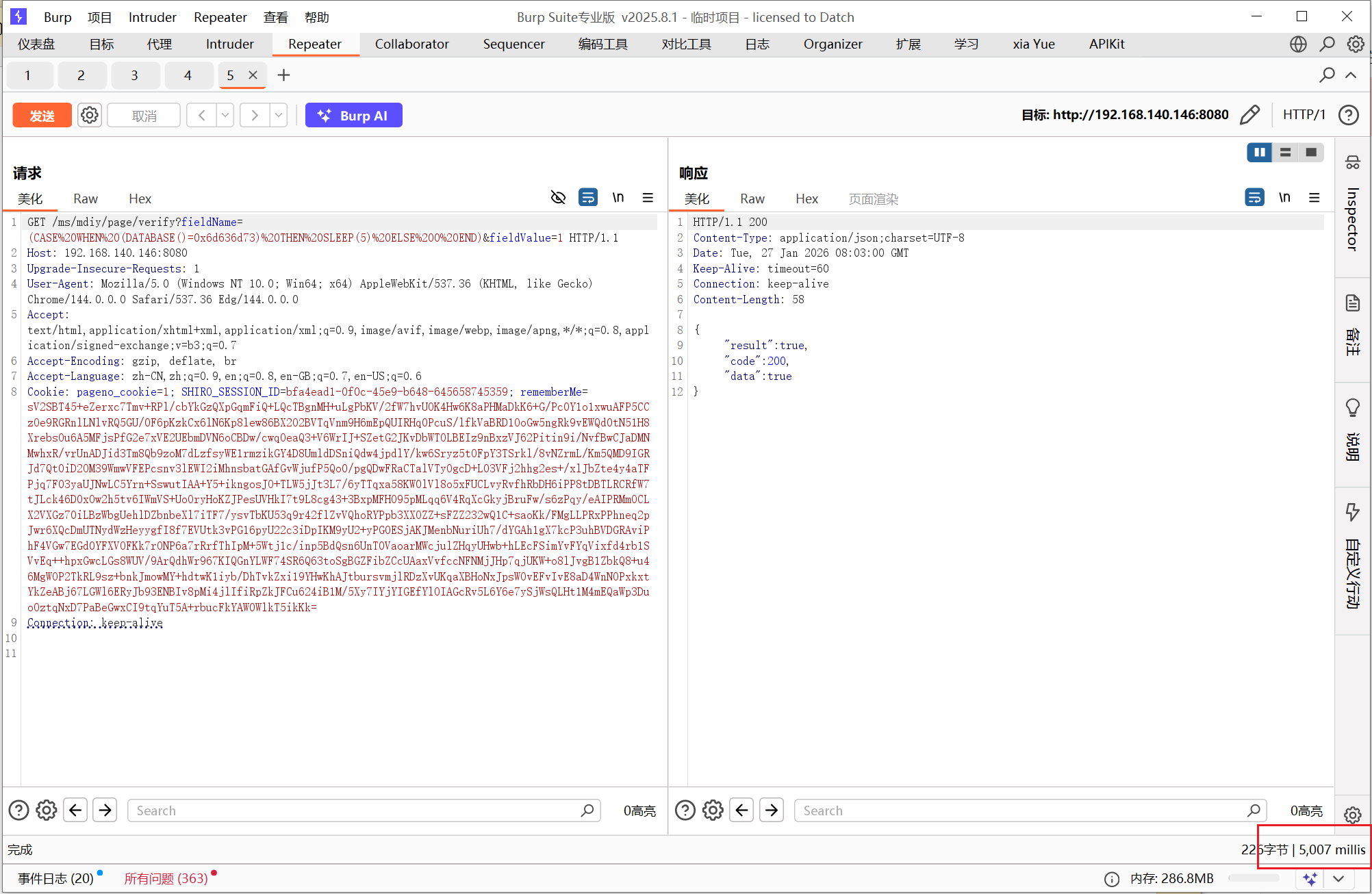Switch response view to Raw tab
Screen dimensions: 1372x894
[x=752, y=199]
